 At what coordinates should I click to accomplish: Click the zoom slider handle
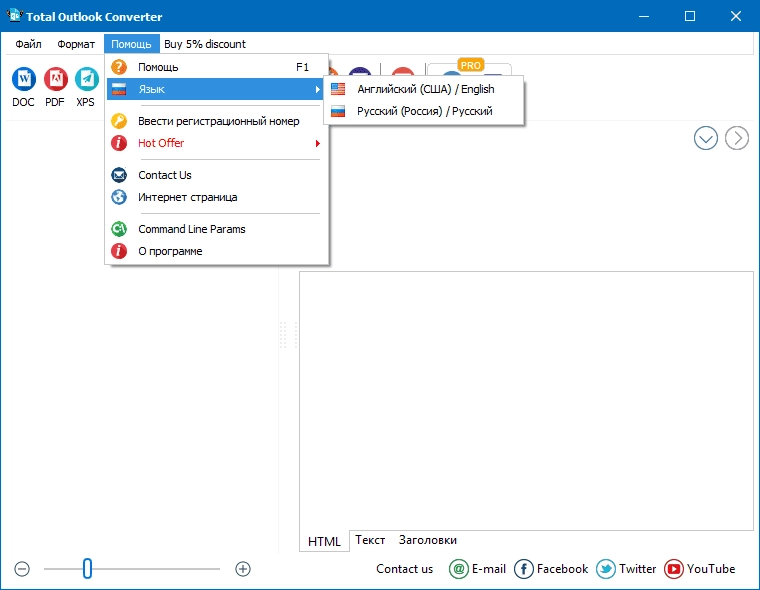87,569
